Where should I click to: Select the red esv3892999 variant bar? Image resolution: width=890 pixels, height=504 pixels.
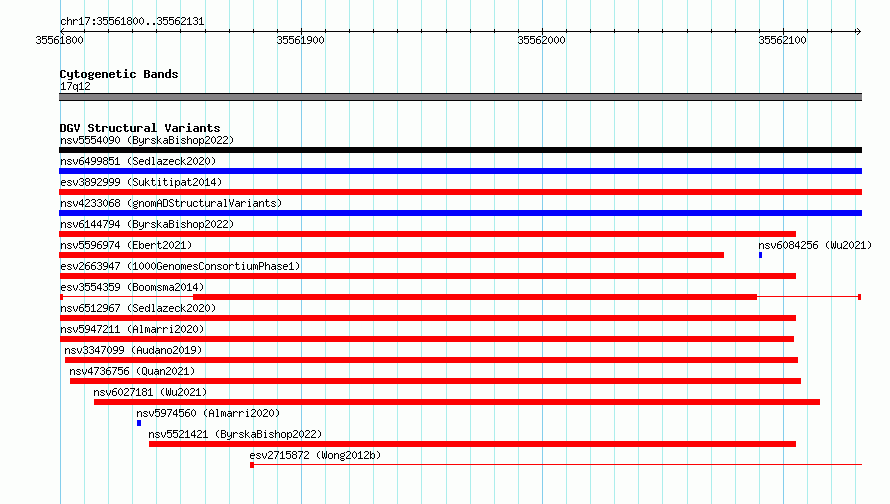(x=460, y=192)
